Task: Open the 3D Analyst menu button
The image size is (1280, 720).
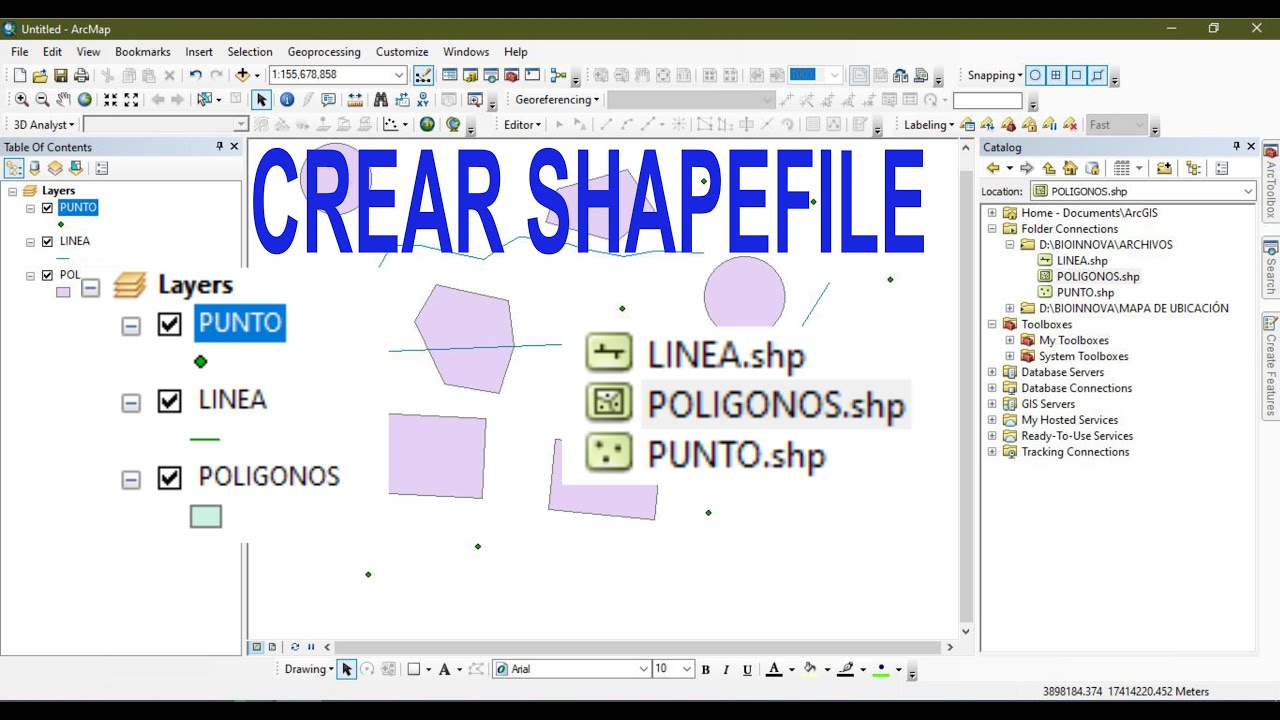Action: click(43, 125)
